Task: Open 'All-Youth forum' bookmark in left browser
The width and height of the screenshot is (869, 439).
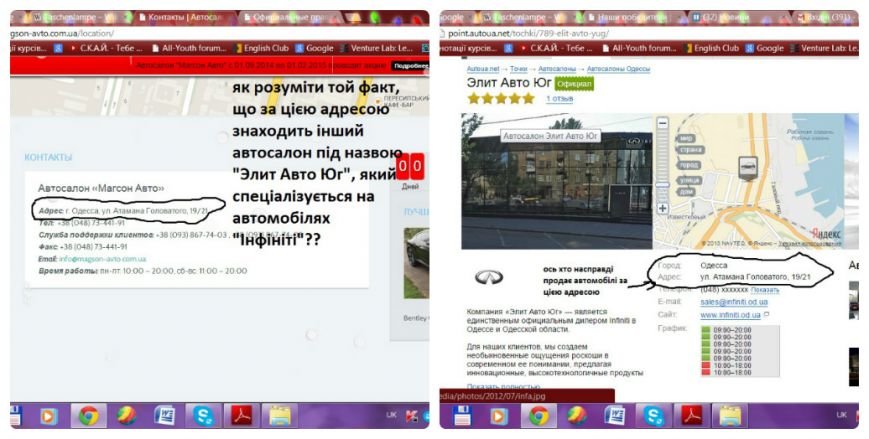Action: [x=189, y=48]
